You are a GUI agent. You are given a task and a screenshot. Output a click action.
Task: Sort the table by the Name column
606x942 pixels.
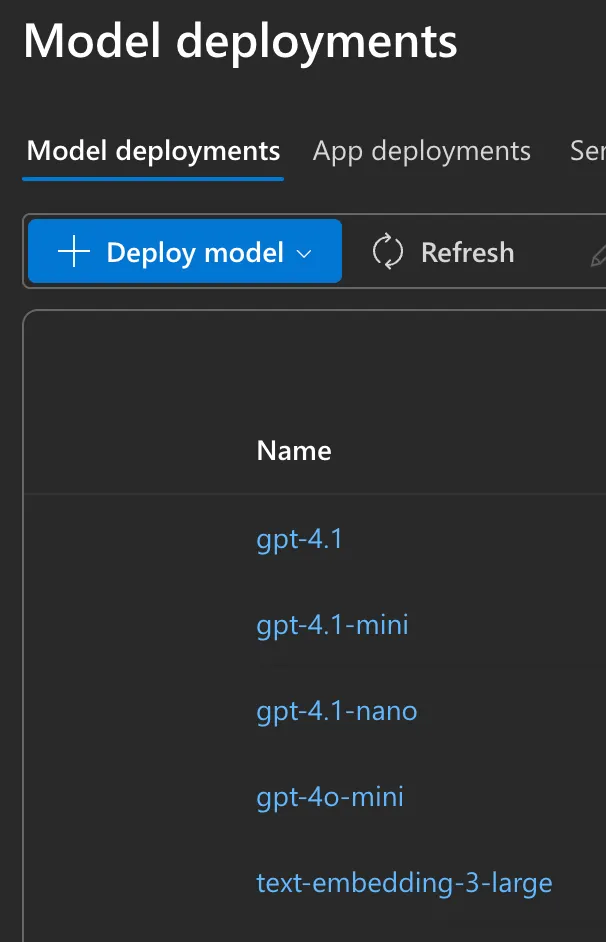(293, 450)
